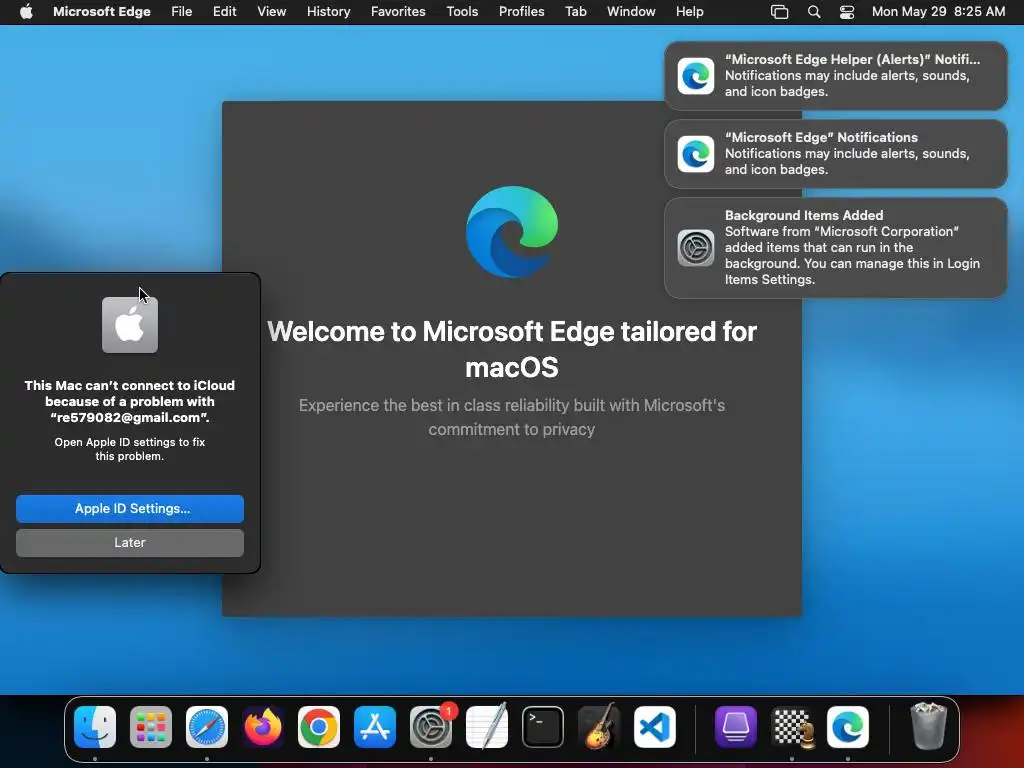This screenshot has height=768, width=1024.
Task: Open Control Center in menu bar
Action: click(847, 12)
